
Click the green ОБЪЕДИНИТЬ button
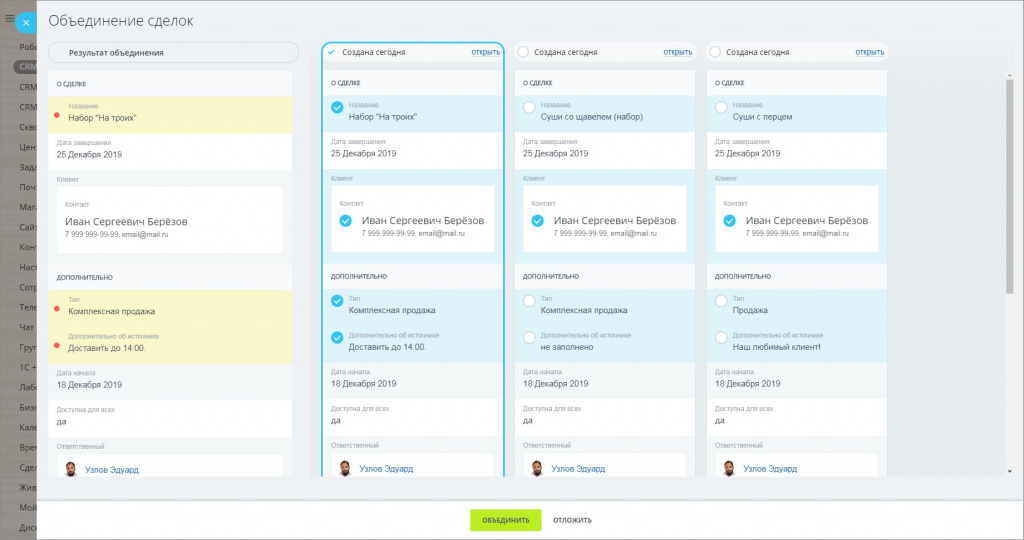(505, 520)
